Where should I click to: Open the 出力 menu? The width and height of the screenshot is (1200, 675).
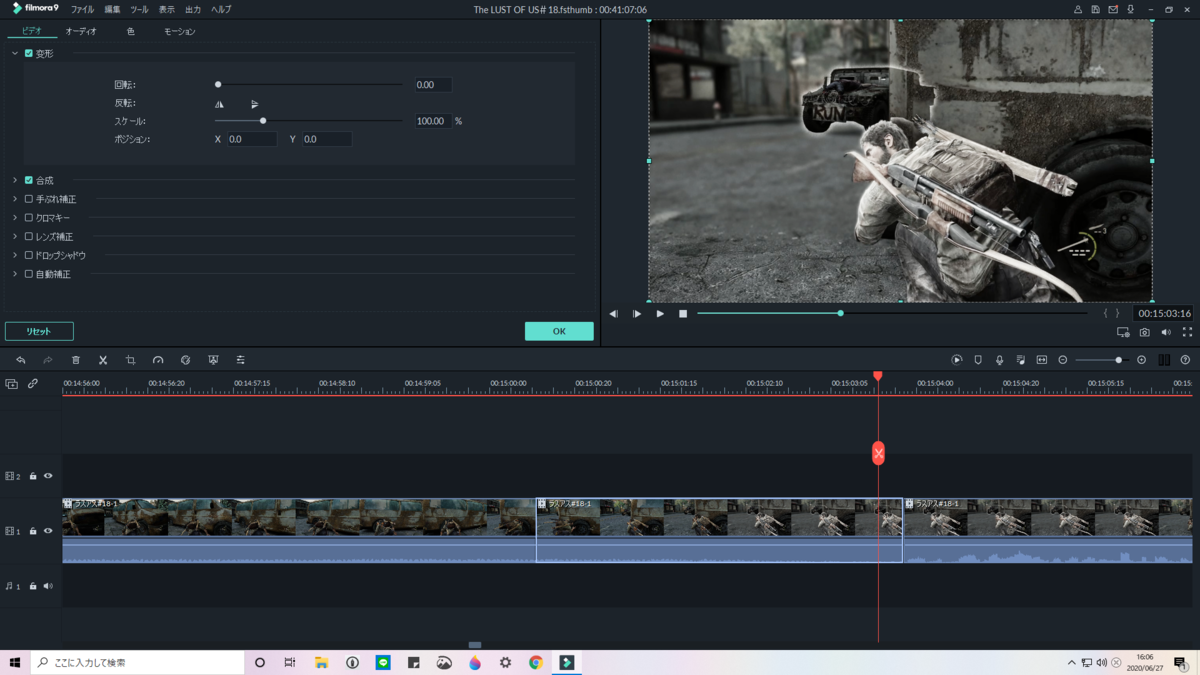193,9
